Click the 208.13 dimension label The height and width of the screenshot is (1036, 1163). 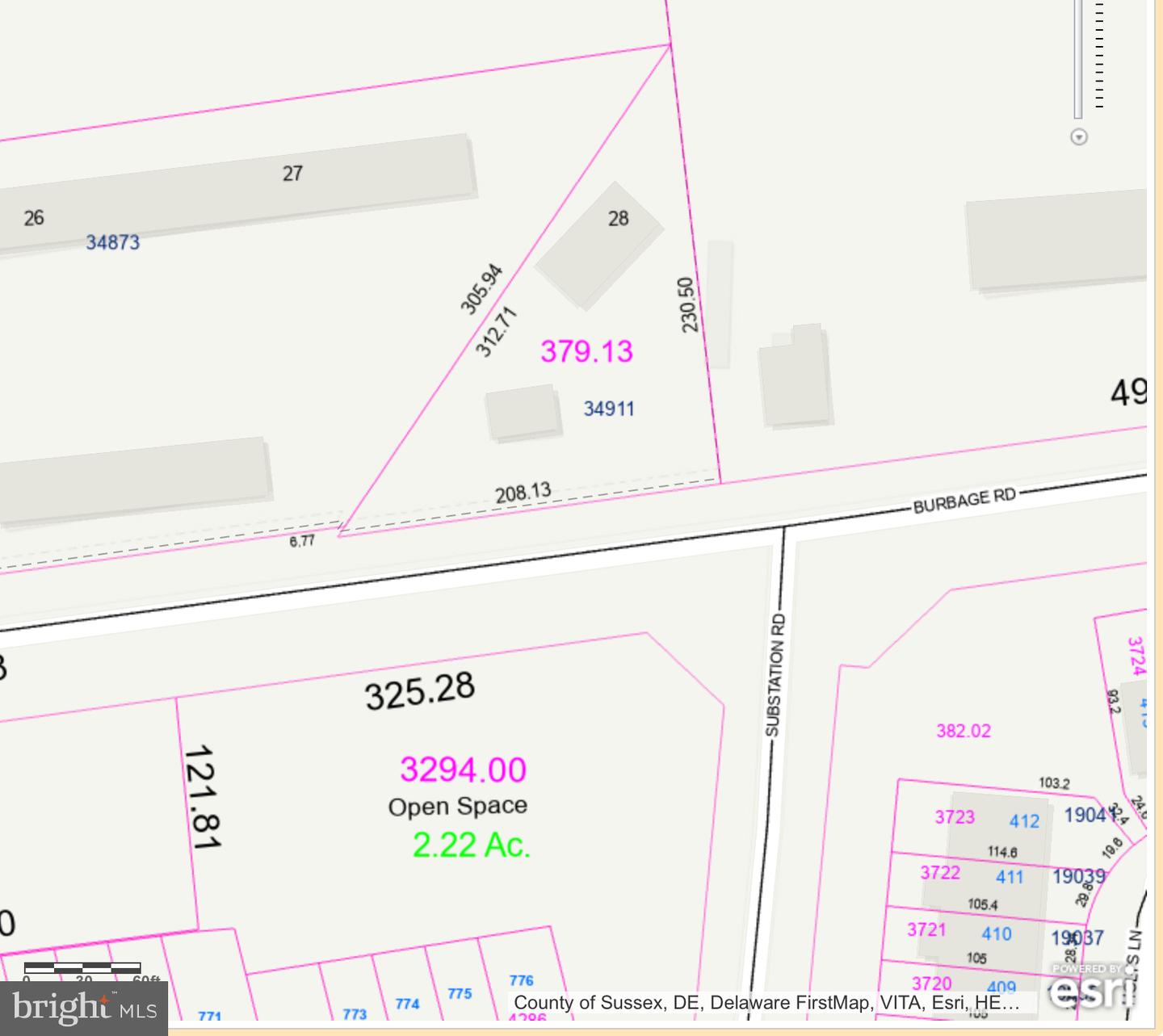[523, 492]
